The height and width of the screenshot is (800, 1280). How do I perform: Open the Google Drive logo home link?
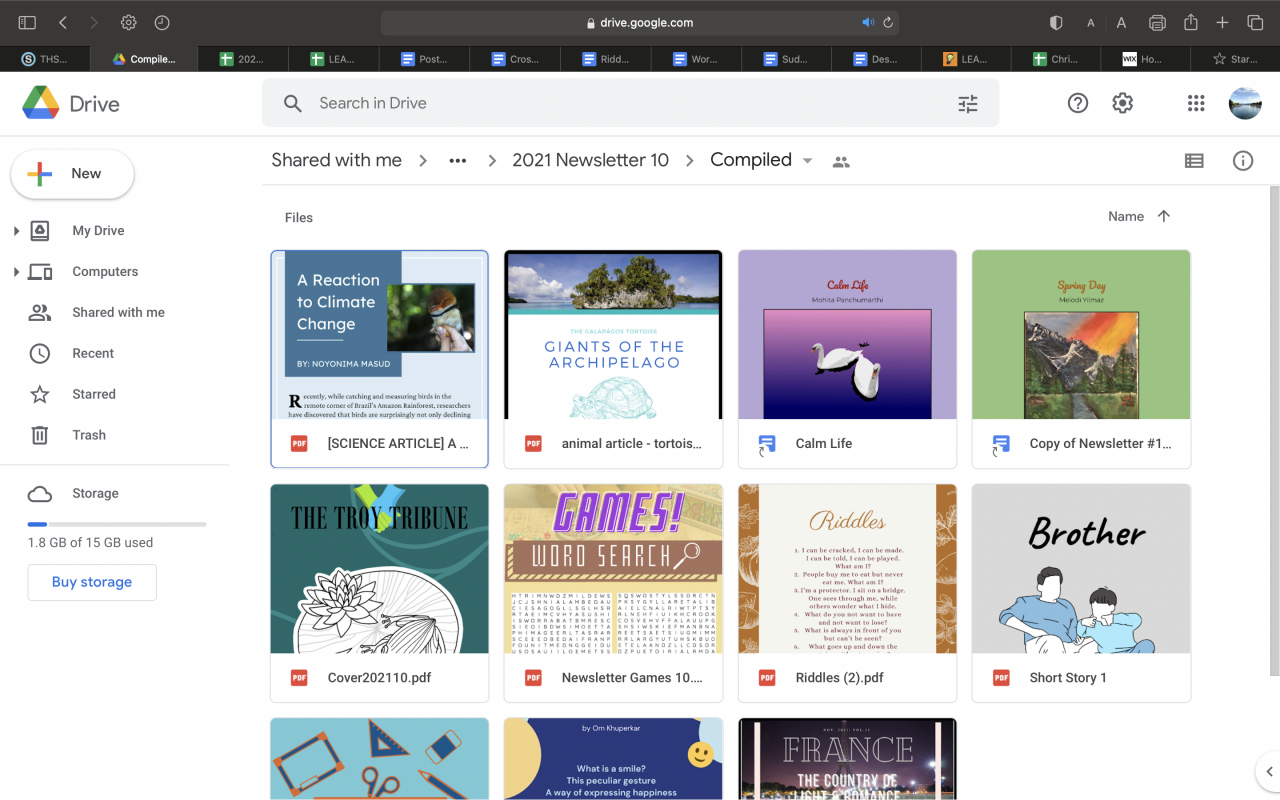(71, 103)
